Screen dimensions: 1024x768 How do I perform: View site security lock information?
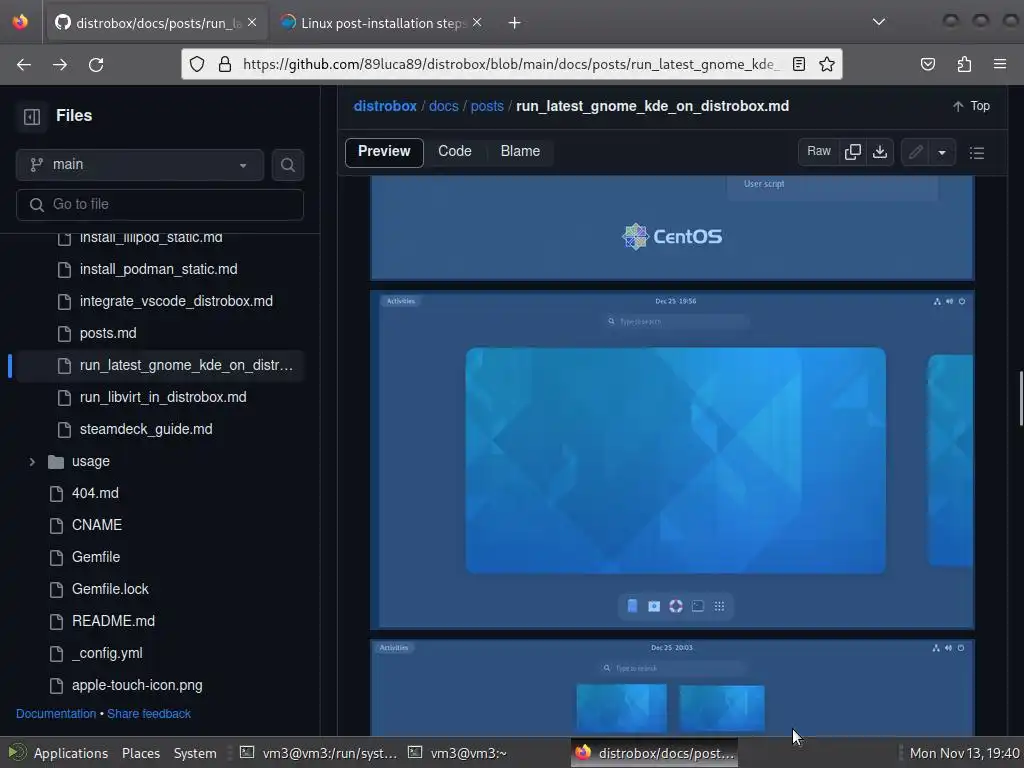(225, 64)
